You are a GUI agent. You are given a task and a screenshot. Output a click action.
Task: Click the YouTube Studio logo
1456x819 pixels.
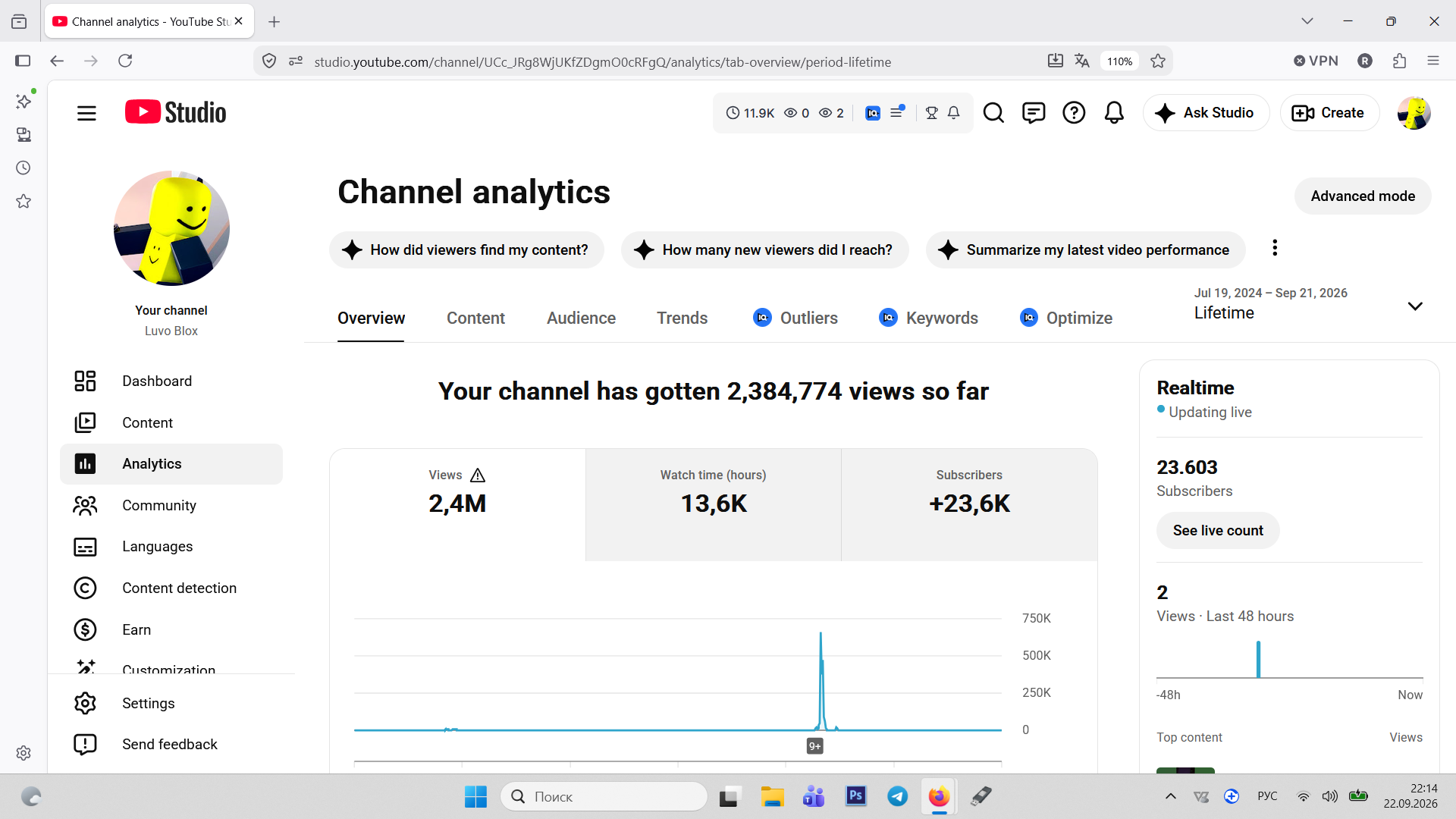pos(176,112)
